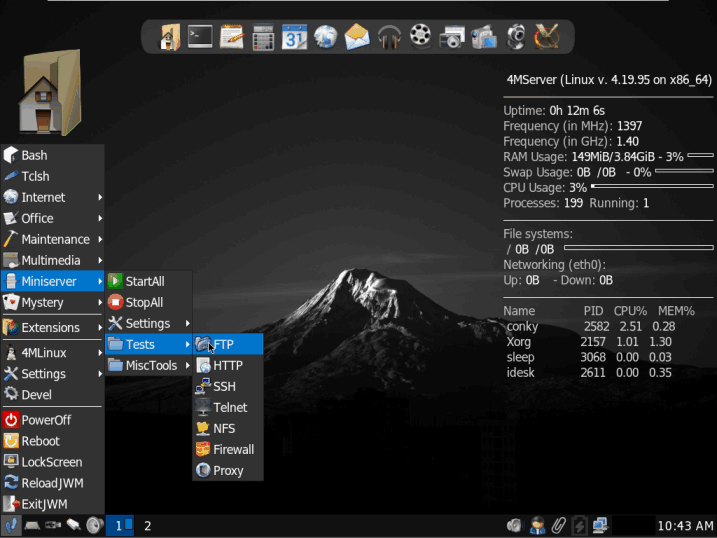Open the calendar dock icon
This screenshot has height=538, width=717.
pyautogui.click(x=294, y=37)
